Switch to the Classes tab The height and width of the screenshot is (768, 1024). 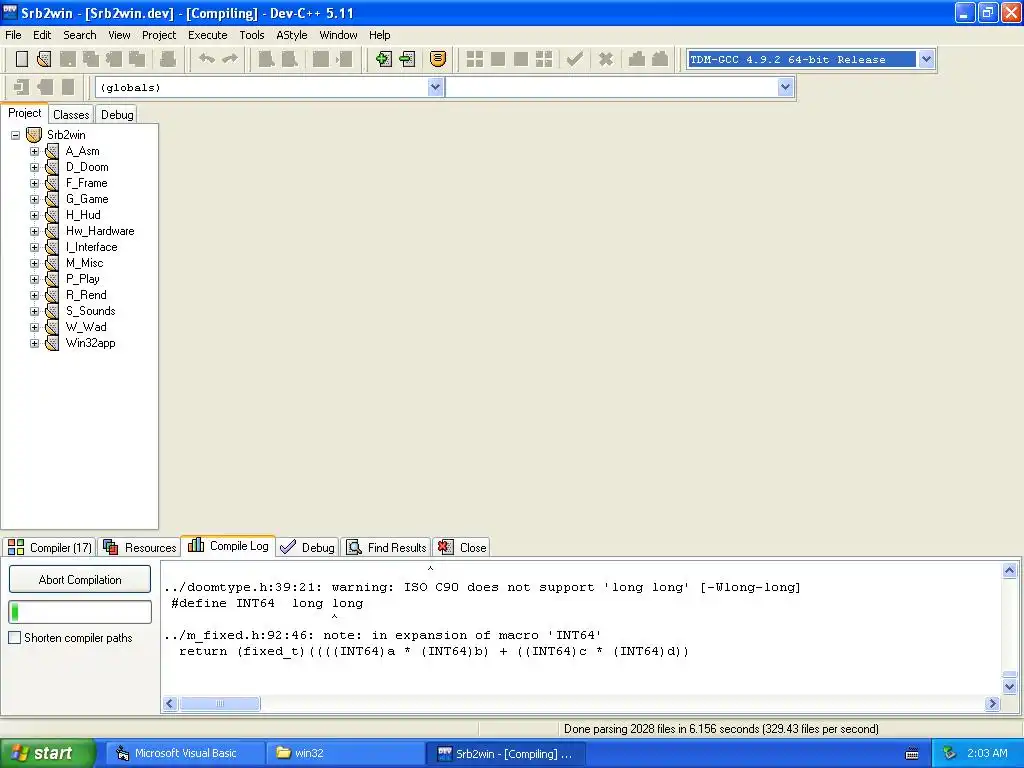pyautogui.click(x=71, y=114)
